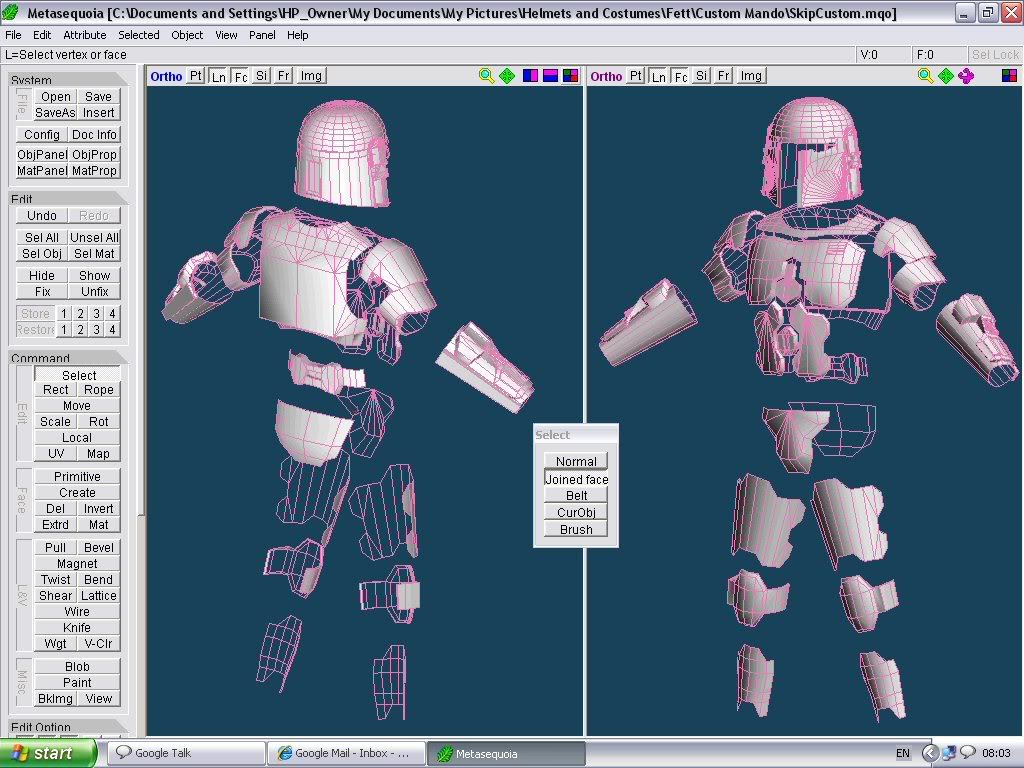
Task: Activate the Magnet command
Action: (77, 564)
